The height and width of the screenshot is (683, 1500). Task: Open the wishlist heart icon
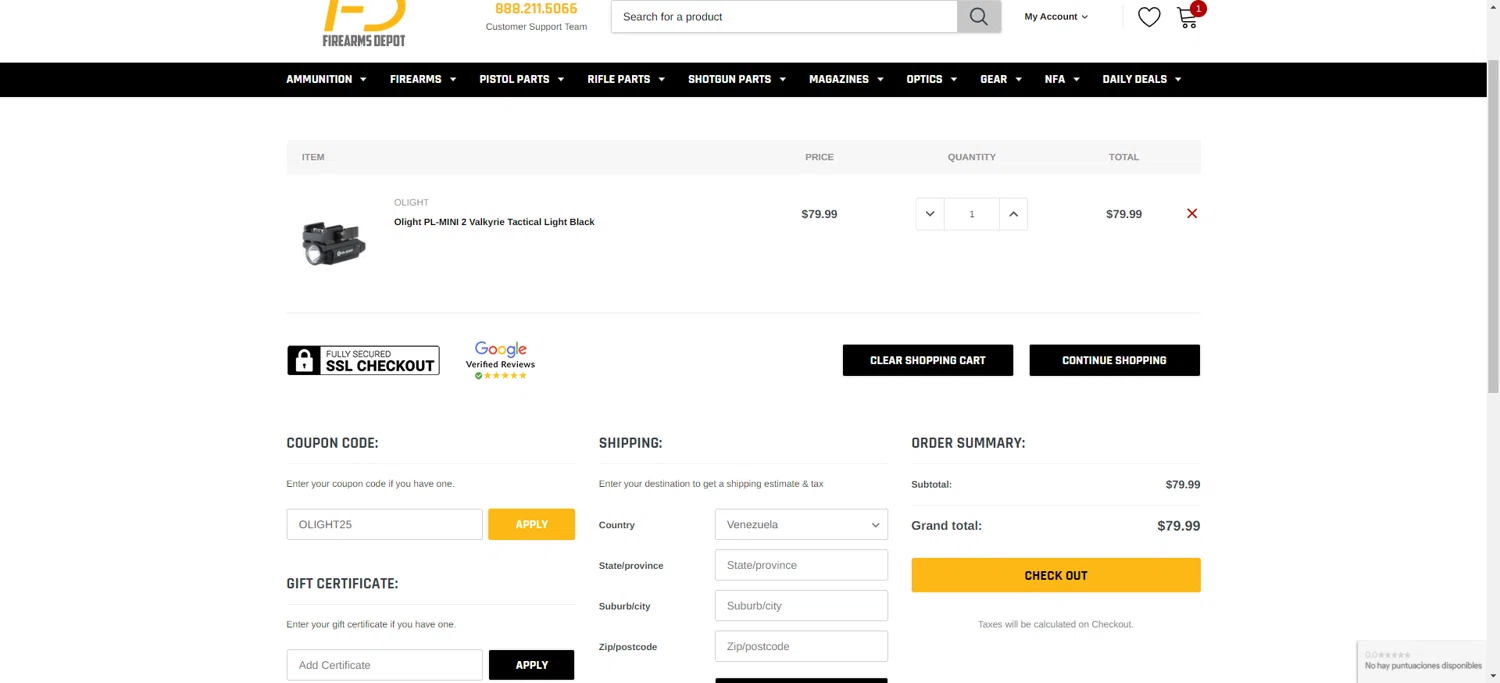click(1149, 17)
